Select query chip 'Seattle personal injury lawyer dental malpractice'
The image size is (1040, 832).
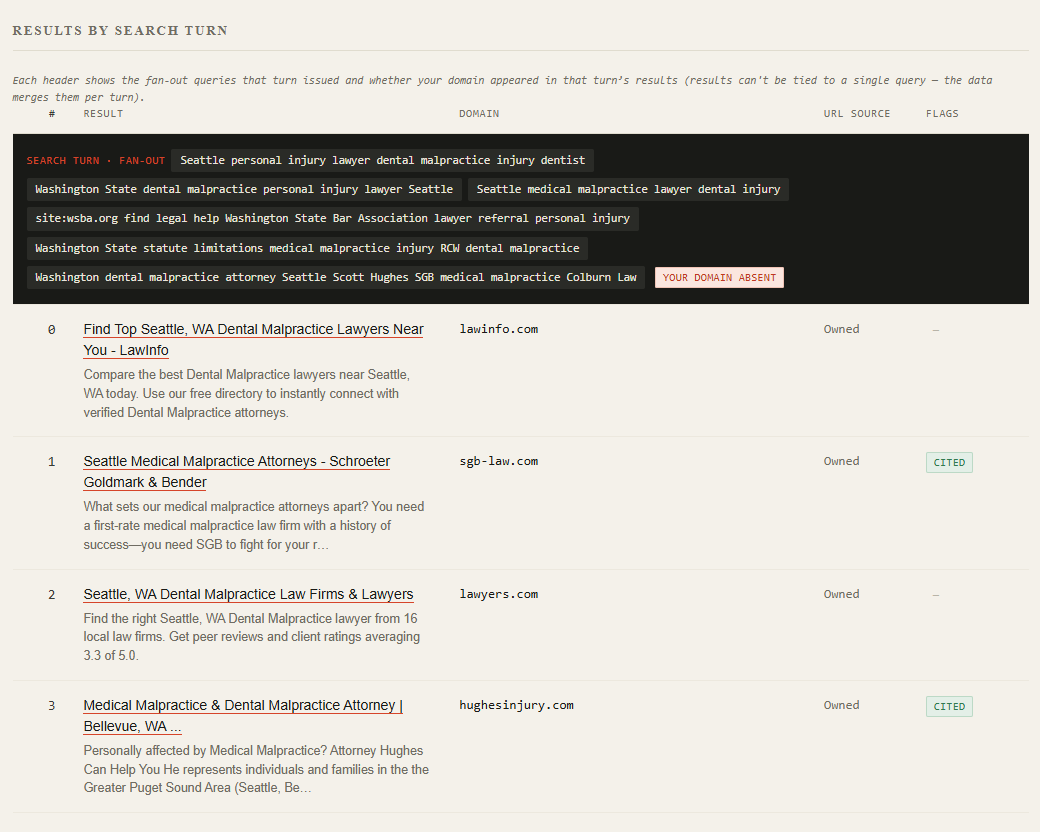pos(383,161)
